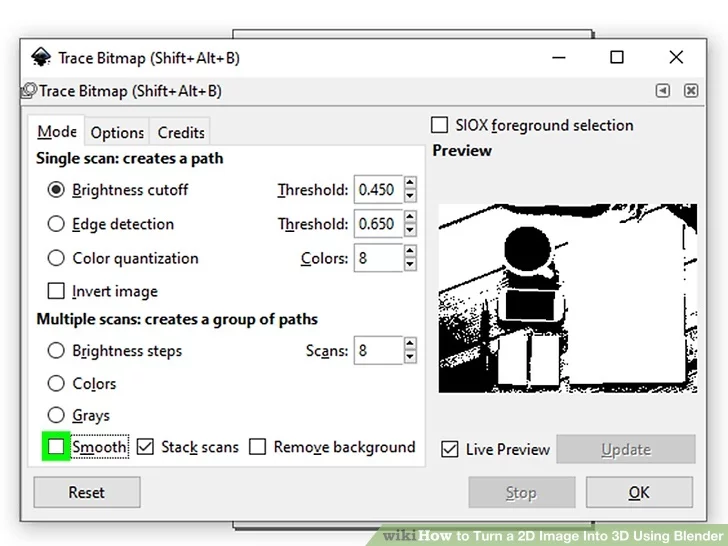Screen dimensions: 728x546
Task: Enable the Smooth checkbox
Action: click(x=56, y=447)
